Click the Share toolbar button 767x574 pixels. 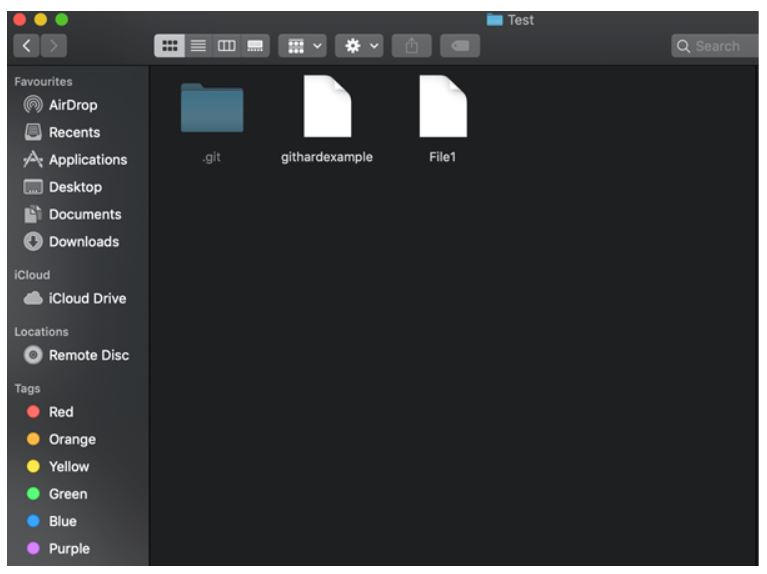pos(411,46)
